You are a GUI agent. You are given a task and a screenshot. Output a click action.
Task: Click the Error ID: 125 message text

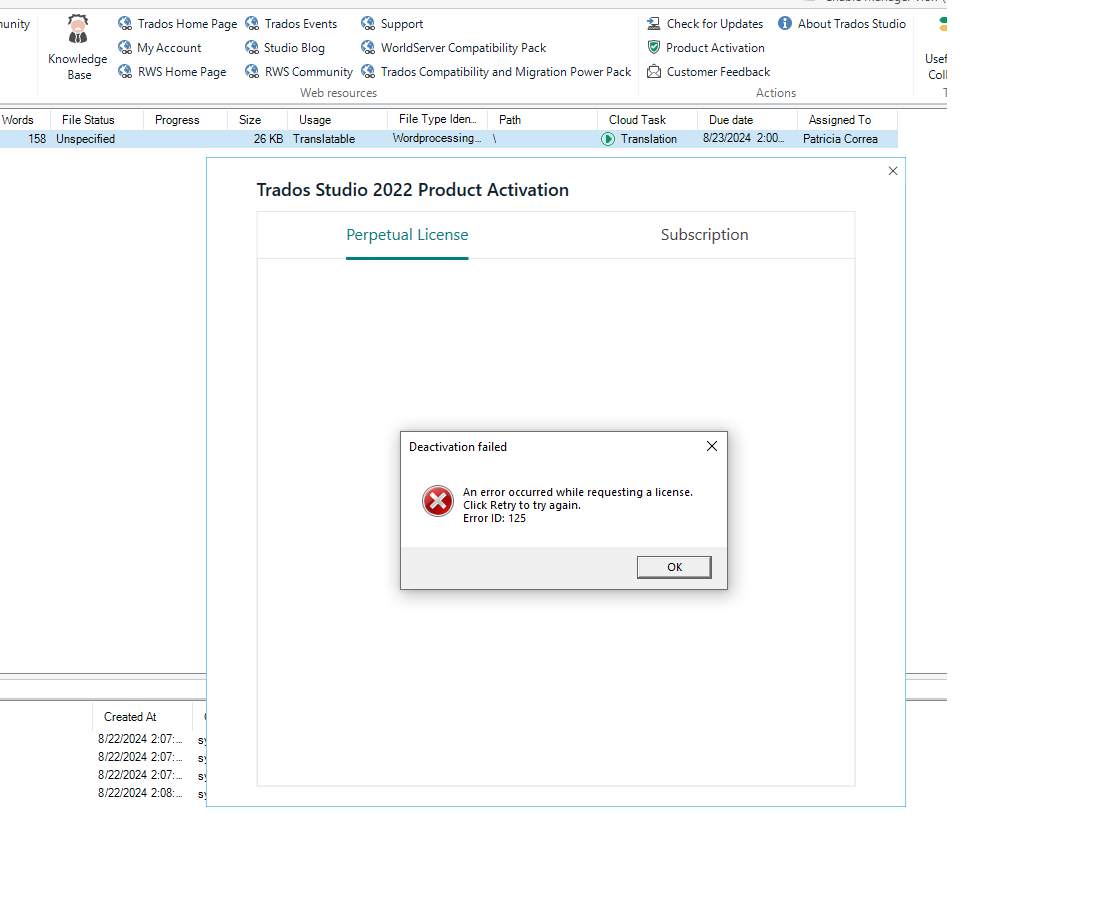coord(494,518)
